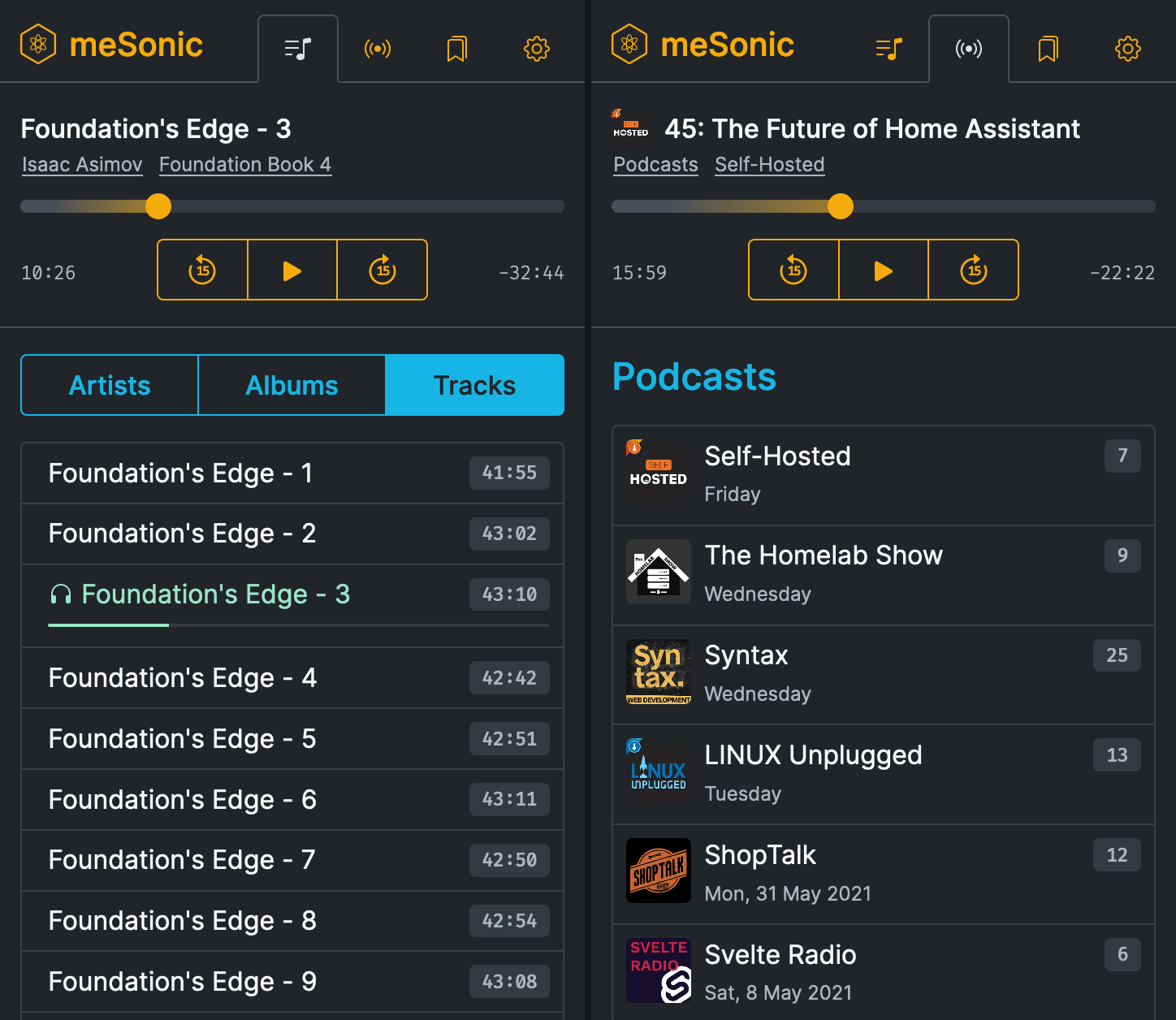Rewind 15 seconds in Foundation's Edge player

(202, 270)
